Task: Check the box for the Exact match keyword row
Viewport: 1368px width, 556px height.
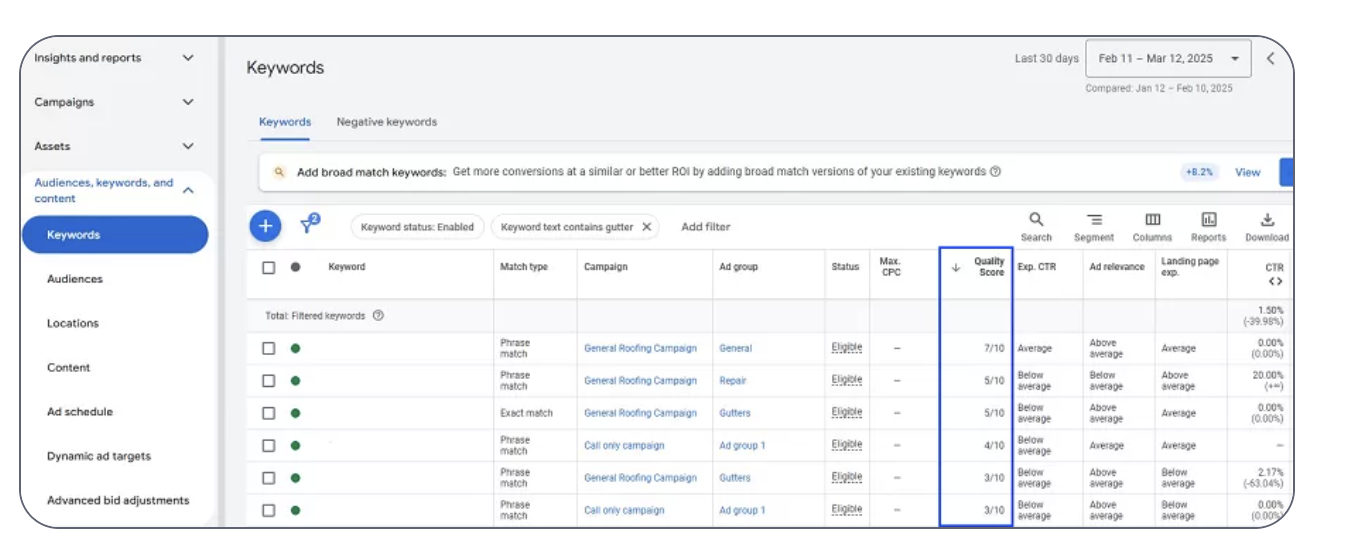Action: click(x=268, y=413)
